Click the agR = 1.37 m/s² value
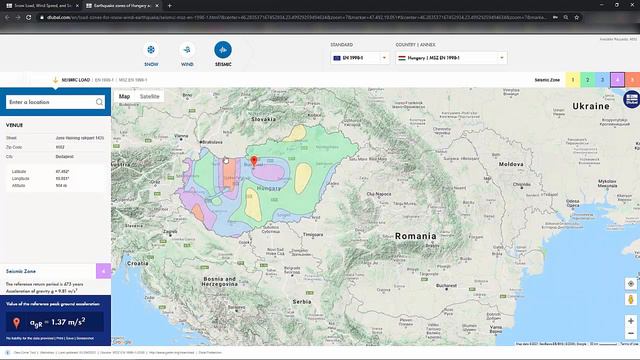 pos(58,322)
